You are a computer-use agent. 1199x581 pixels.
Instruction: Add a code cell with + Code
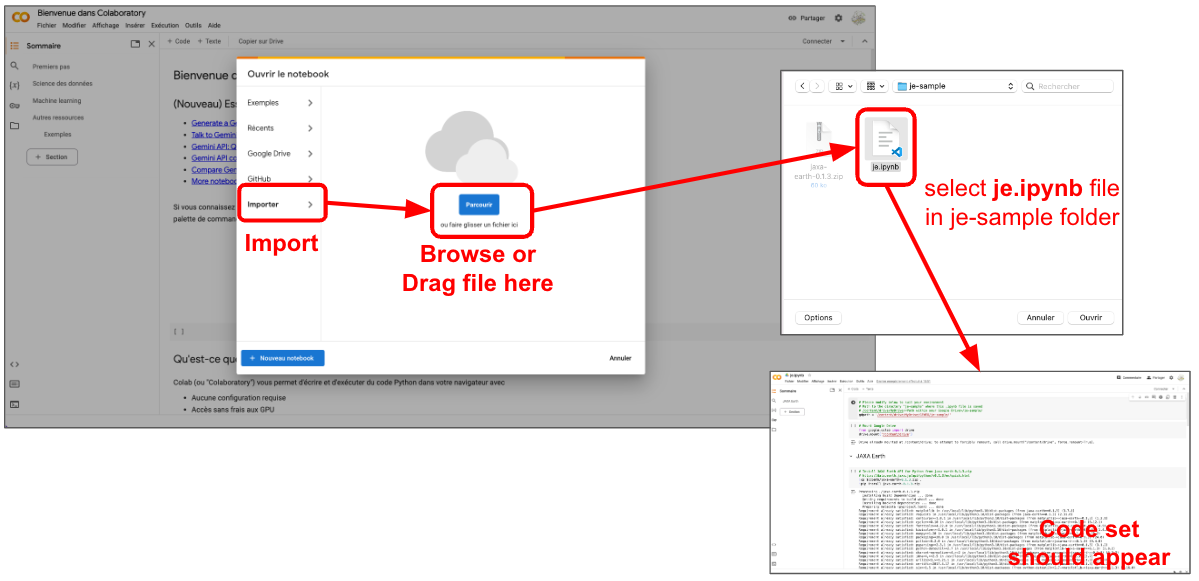click(x=178, y=41)
